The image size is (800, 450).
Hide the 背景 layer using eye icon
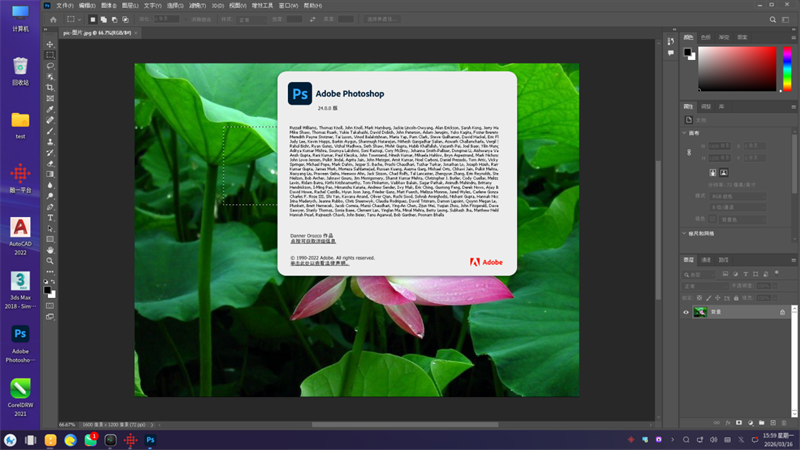686,312
